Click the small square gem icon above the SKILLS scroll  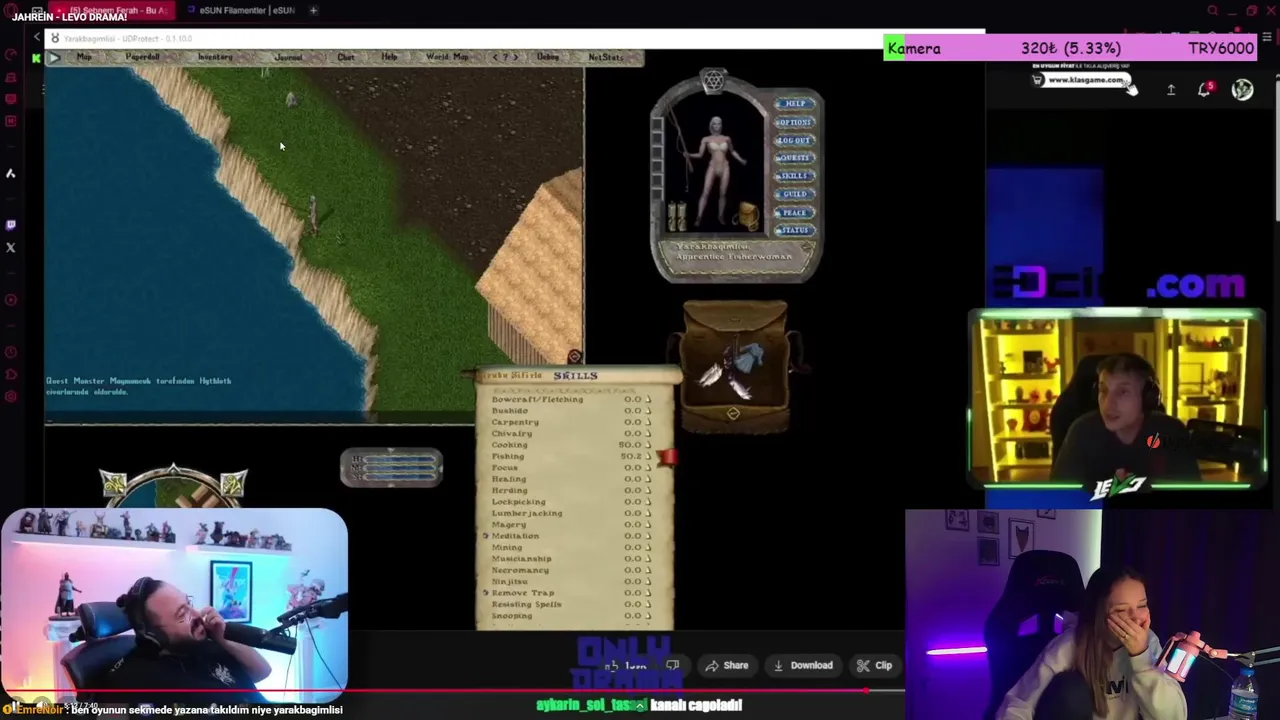tap(574, 357)
